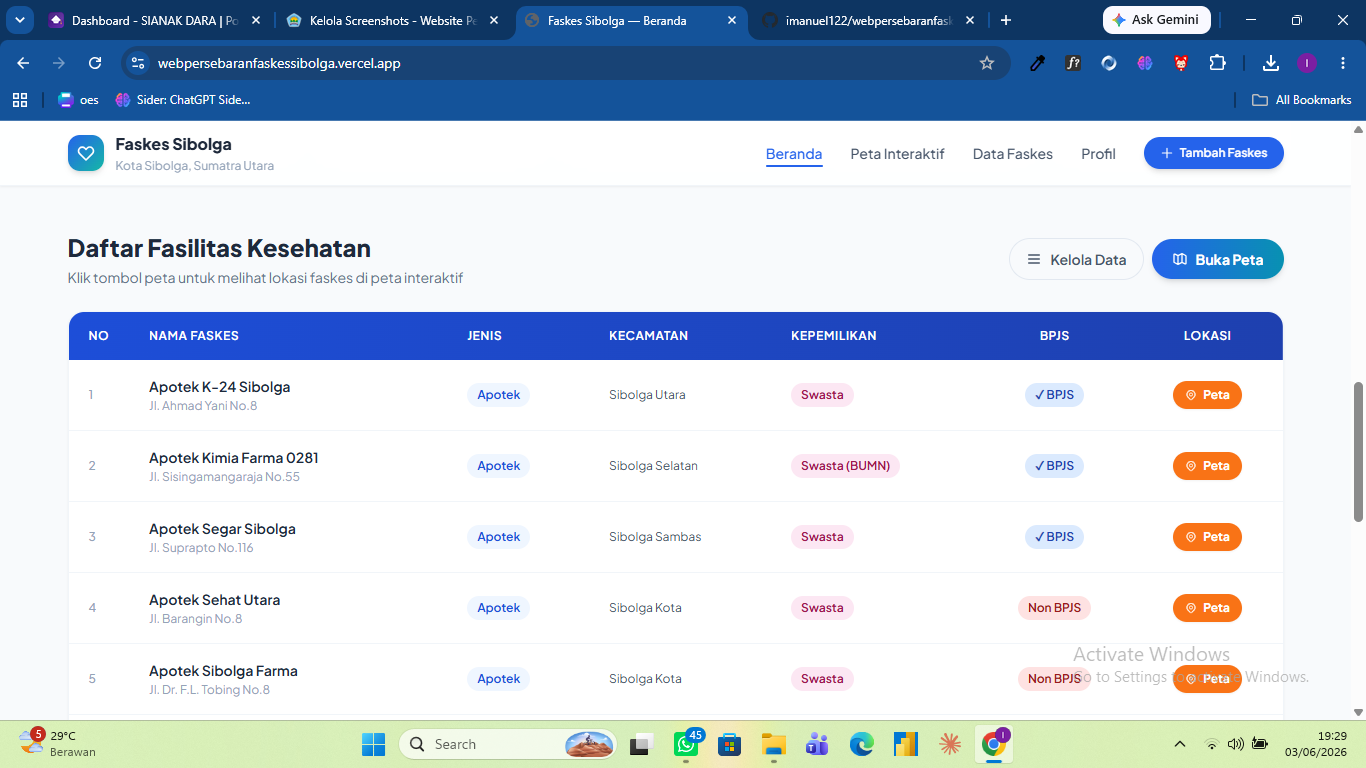The image size is (1366, 768).
Task: Click the volume speaker tray icon
Action: (1235, 744)
